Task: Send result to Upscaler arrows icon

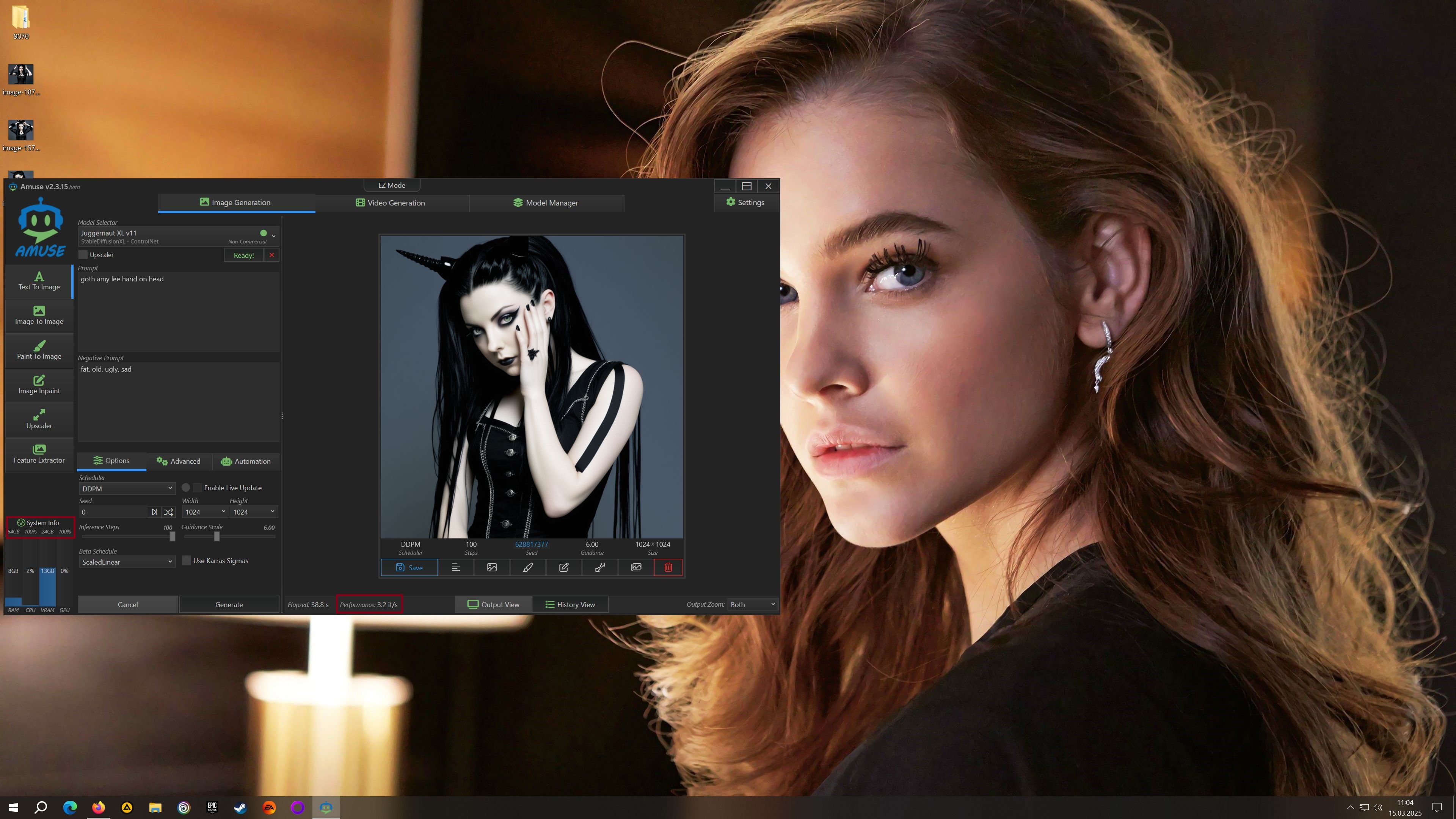Action: [x=600, y=568]
